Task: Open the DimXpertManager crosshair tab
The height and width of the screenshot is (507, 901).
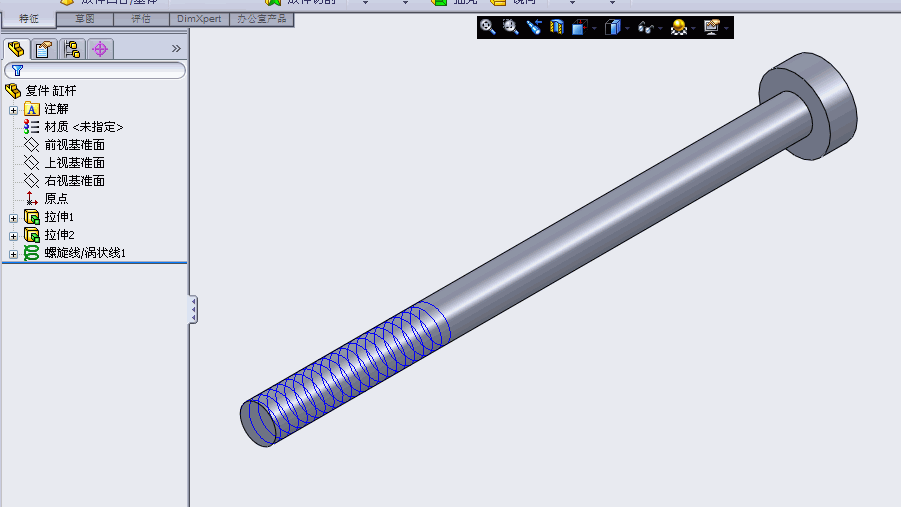Action: click(x=100, y=49)
